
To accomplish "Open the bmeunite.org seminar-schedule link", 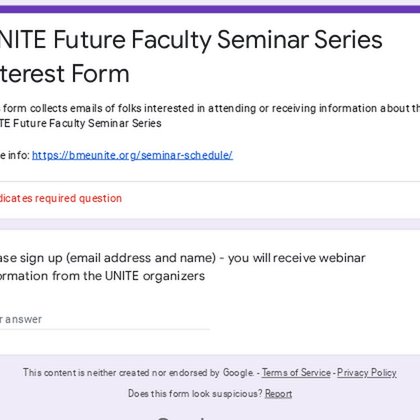I will tap(132, 155).
